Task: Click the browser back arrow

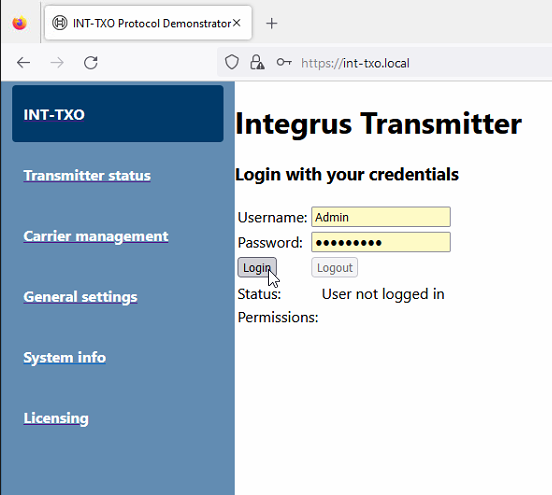Action: click(24, 63)
